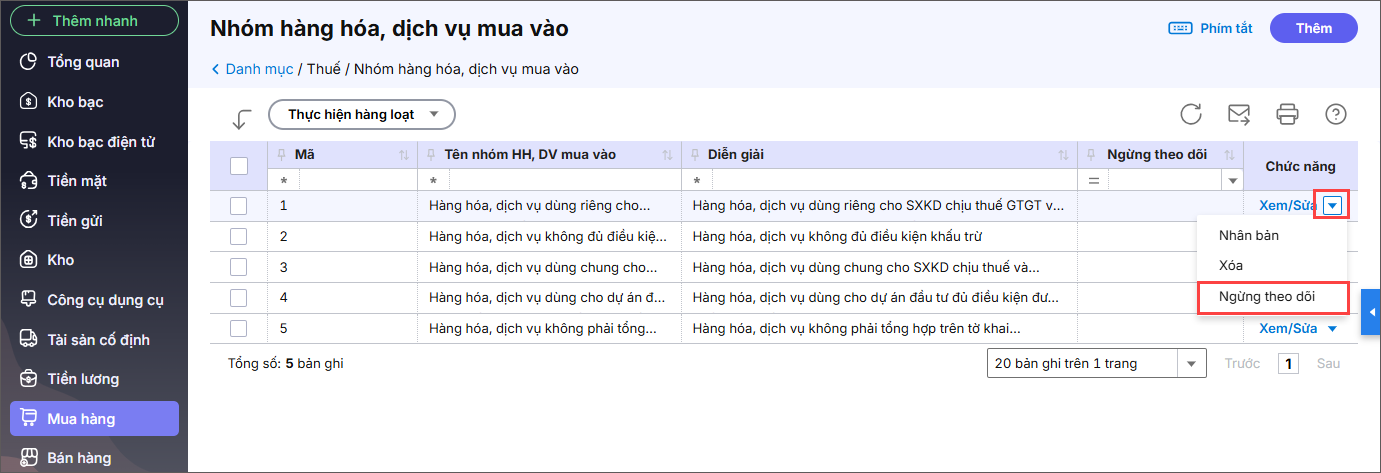Screen dimensions: 1381x473
Task: Click the Kho bạc điện tử sidebar icon
Action: [29, 142]
